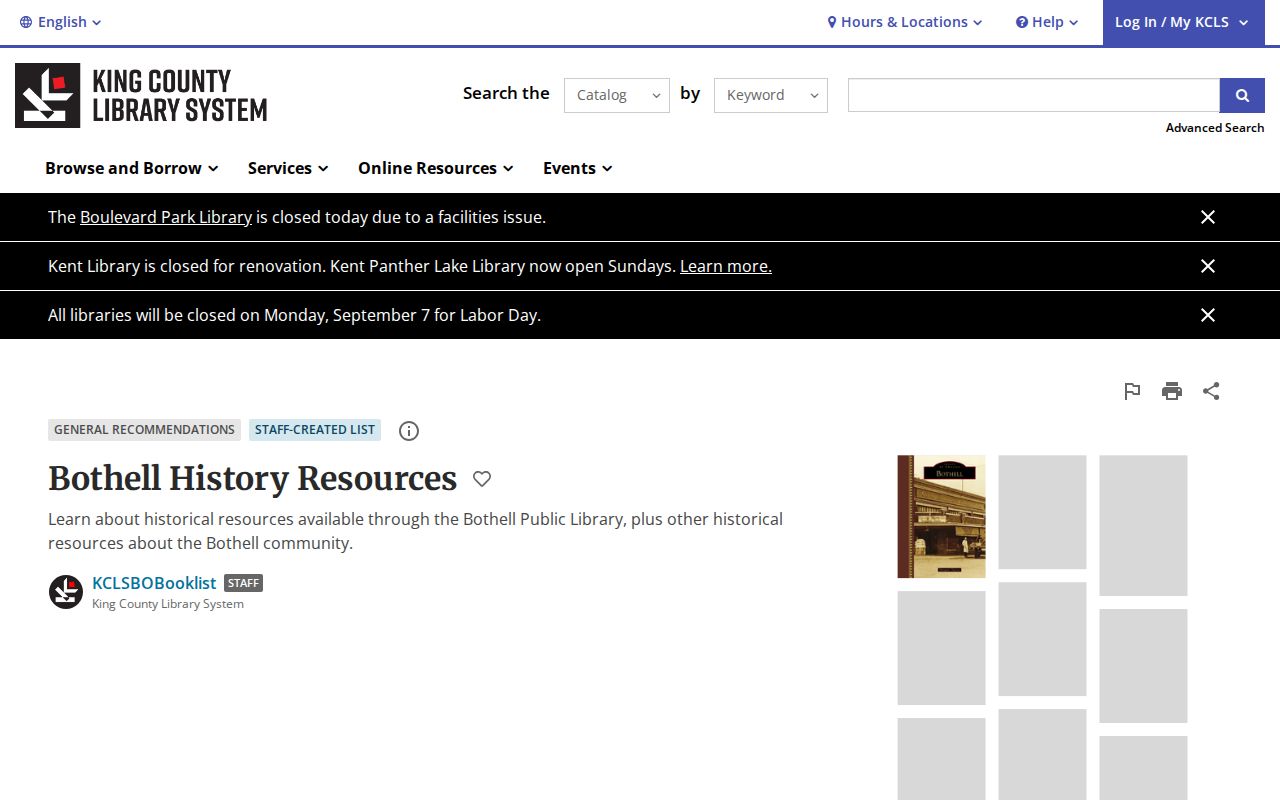Open the Catalog search scope dropdown
This screenshot has width=1280, height=800.
[x=617, y=95]
